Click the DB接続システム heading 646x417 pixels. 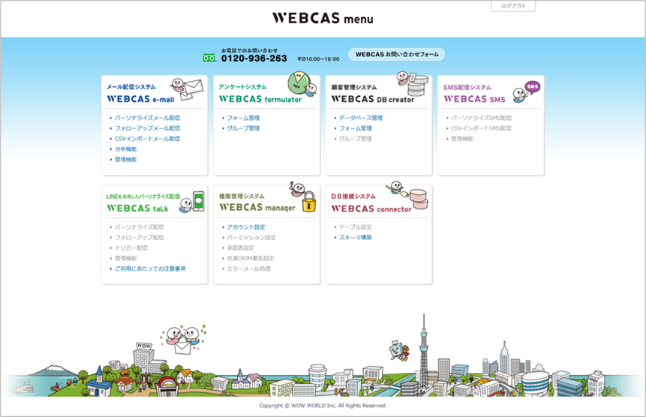pos(353,196)
